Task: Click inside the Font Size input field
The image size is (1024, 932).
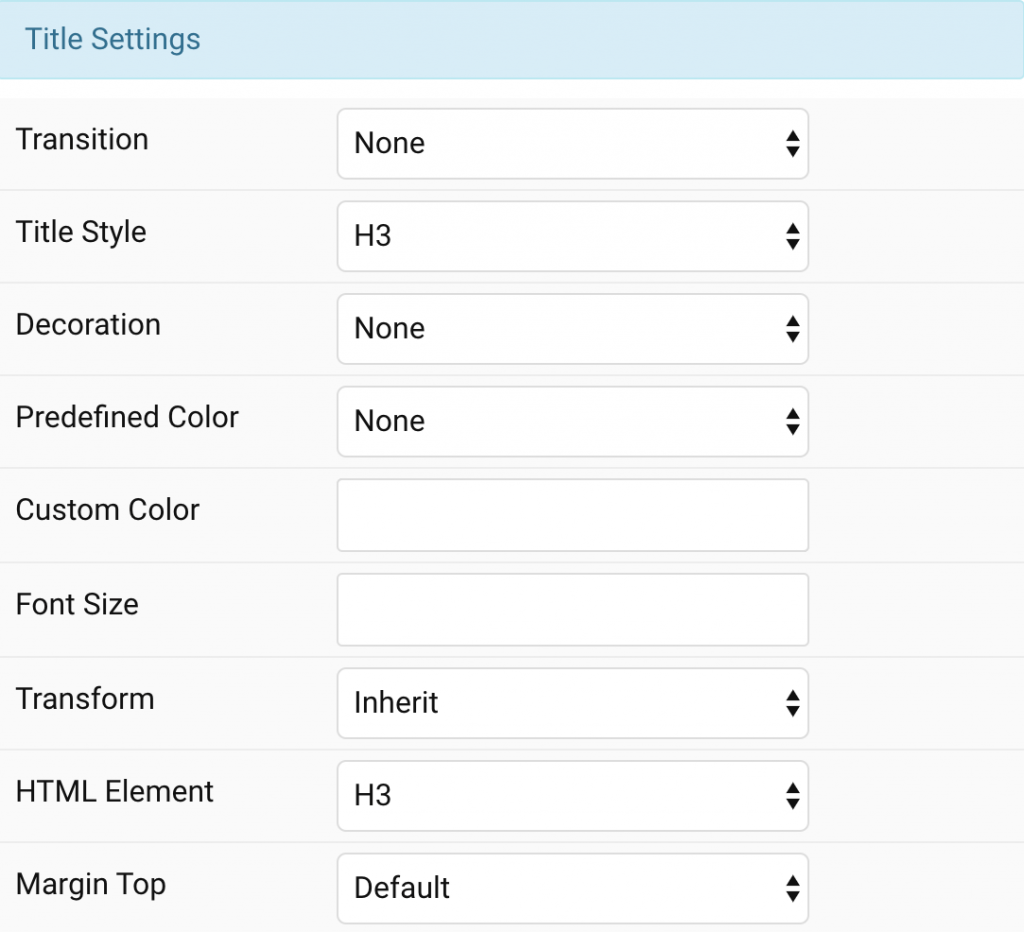Action: coord(573,609)
